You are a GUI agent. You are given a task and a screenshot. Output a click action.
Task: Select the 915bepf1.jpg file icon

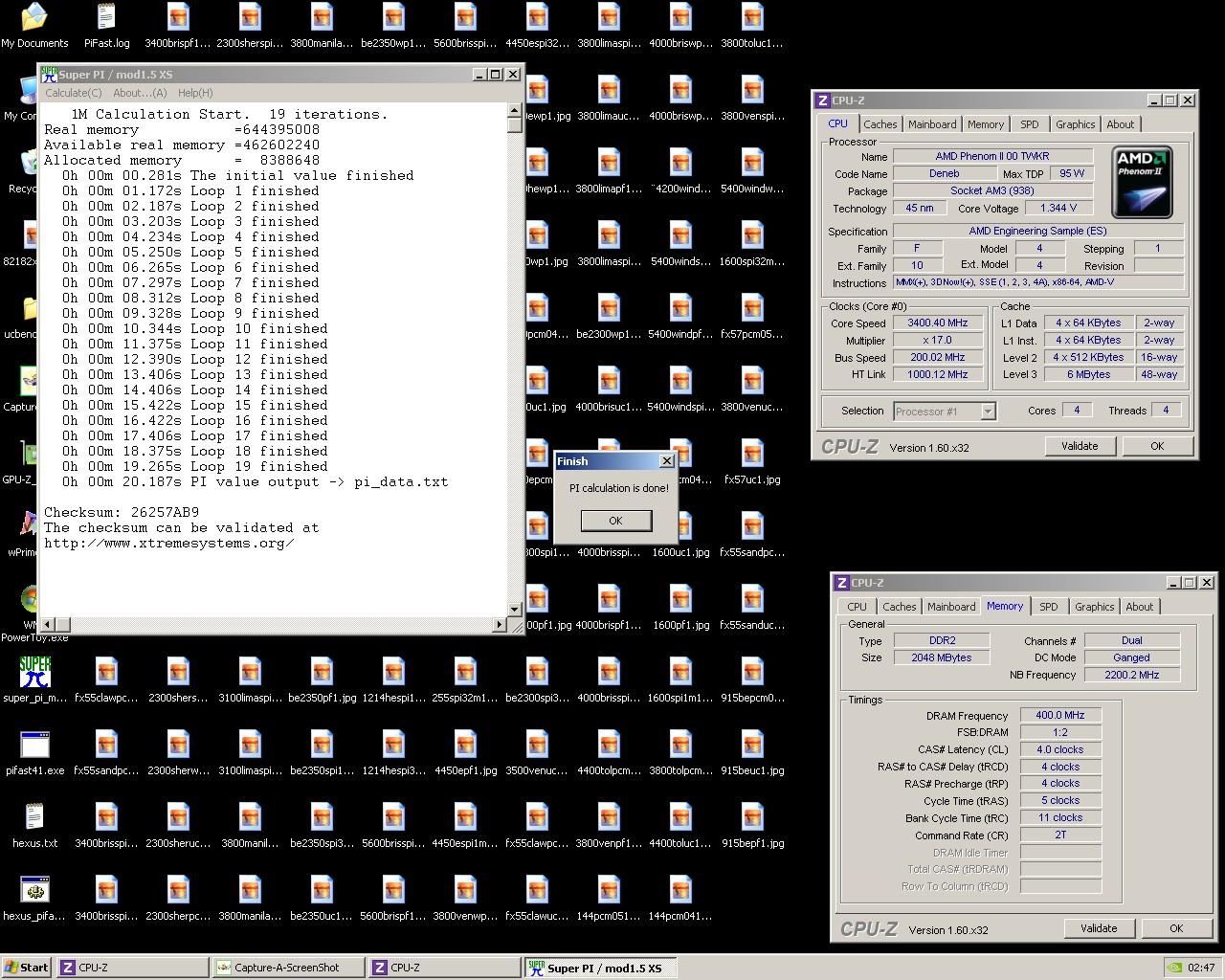[752, 817]
